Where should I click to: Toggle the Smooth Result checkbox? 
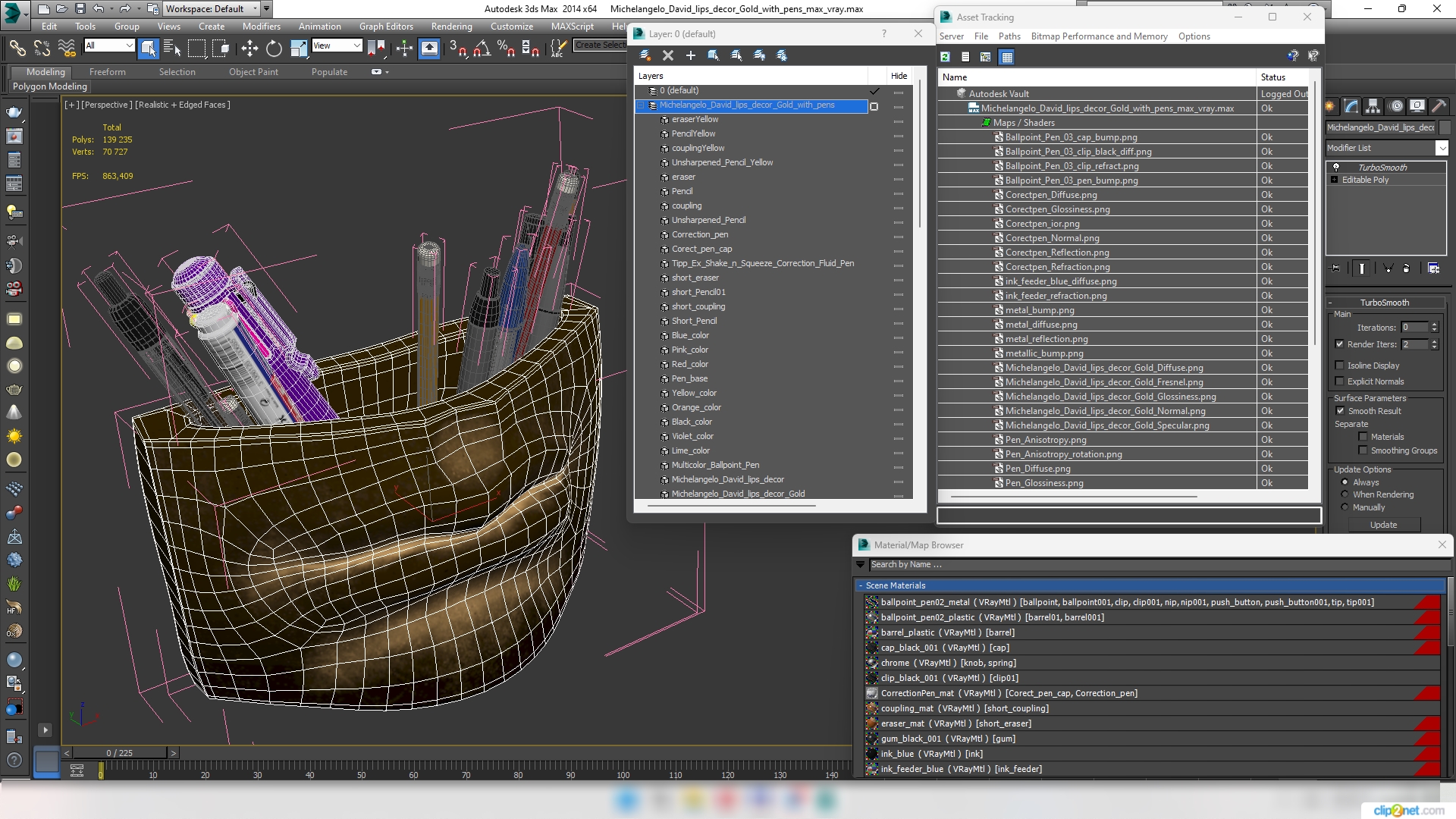pyautogui.click(x=1340, y=411)
